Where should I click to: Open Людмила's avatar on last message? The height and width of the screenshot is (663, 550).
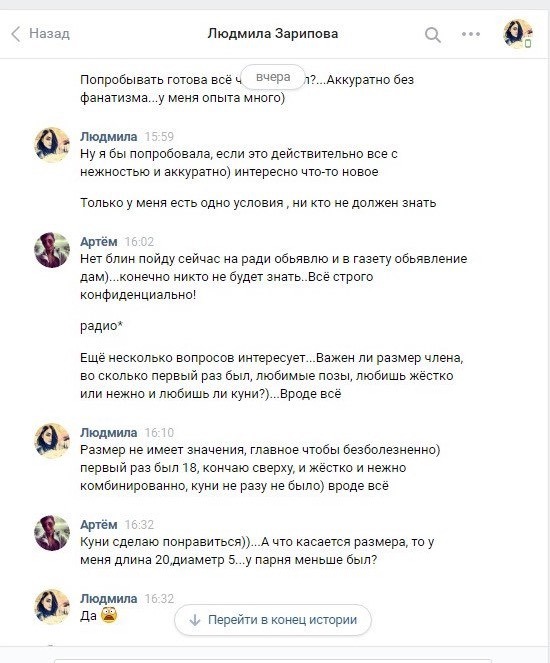(x=52, y=607)
